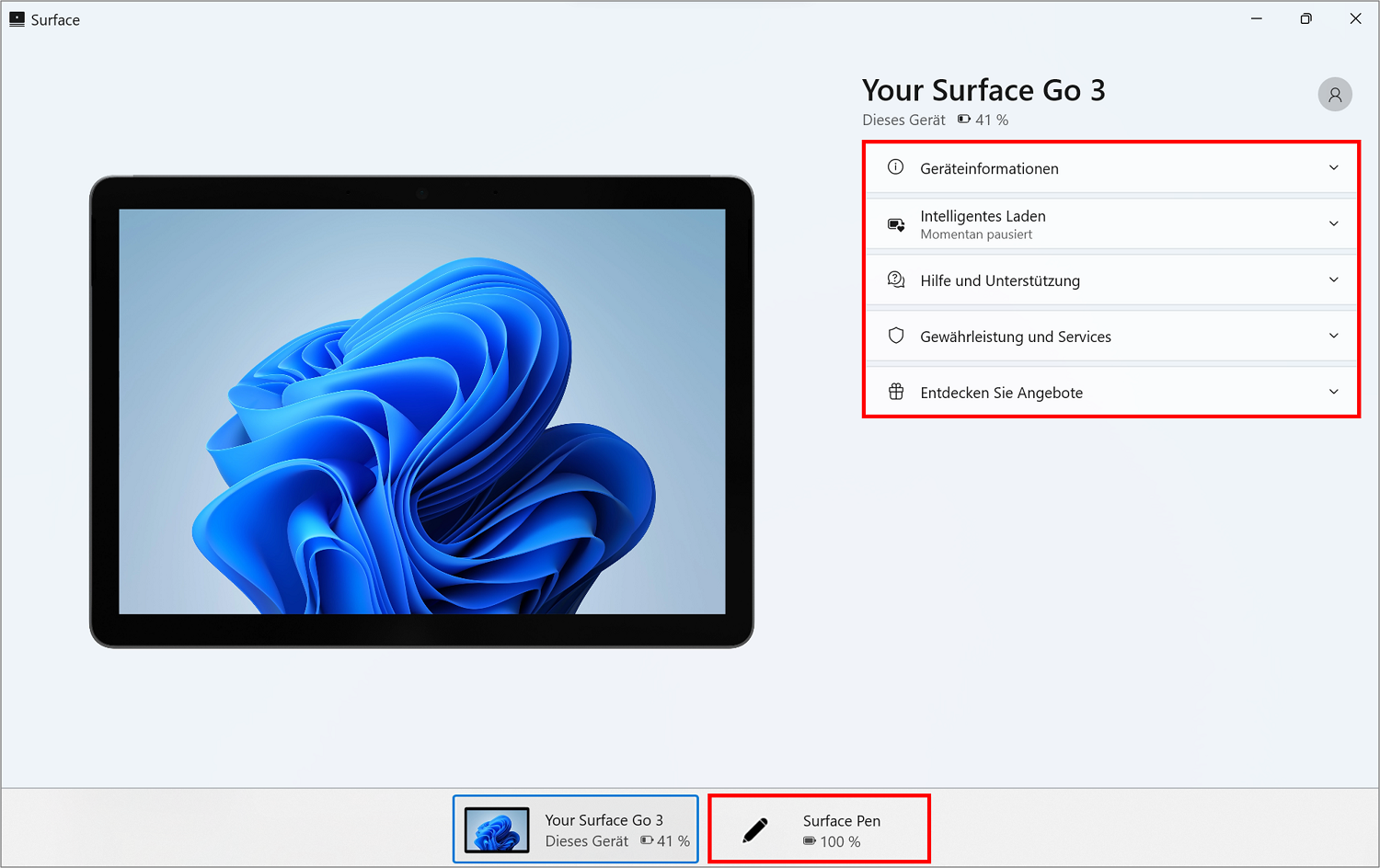This screenshot has height=868, width=1380.
Task: Click the large Surface Go 3 device image
Action: coord(421,412)
